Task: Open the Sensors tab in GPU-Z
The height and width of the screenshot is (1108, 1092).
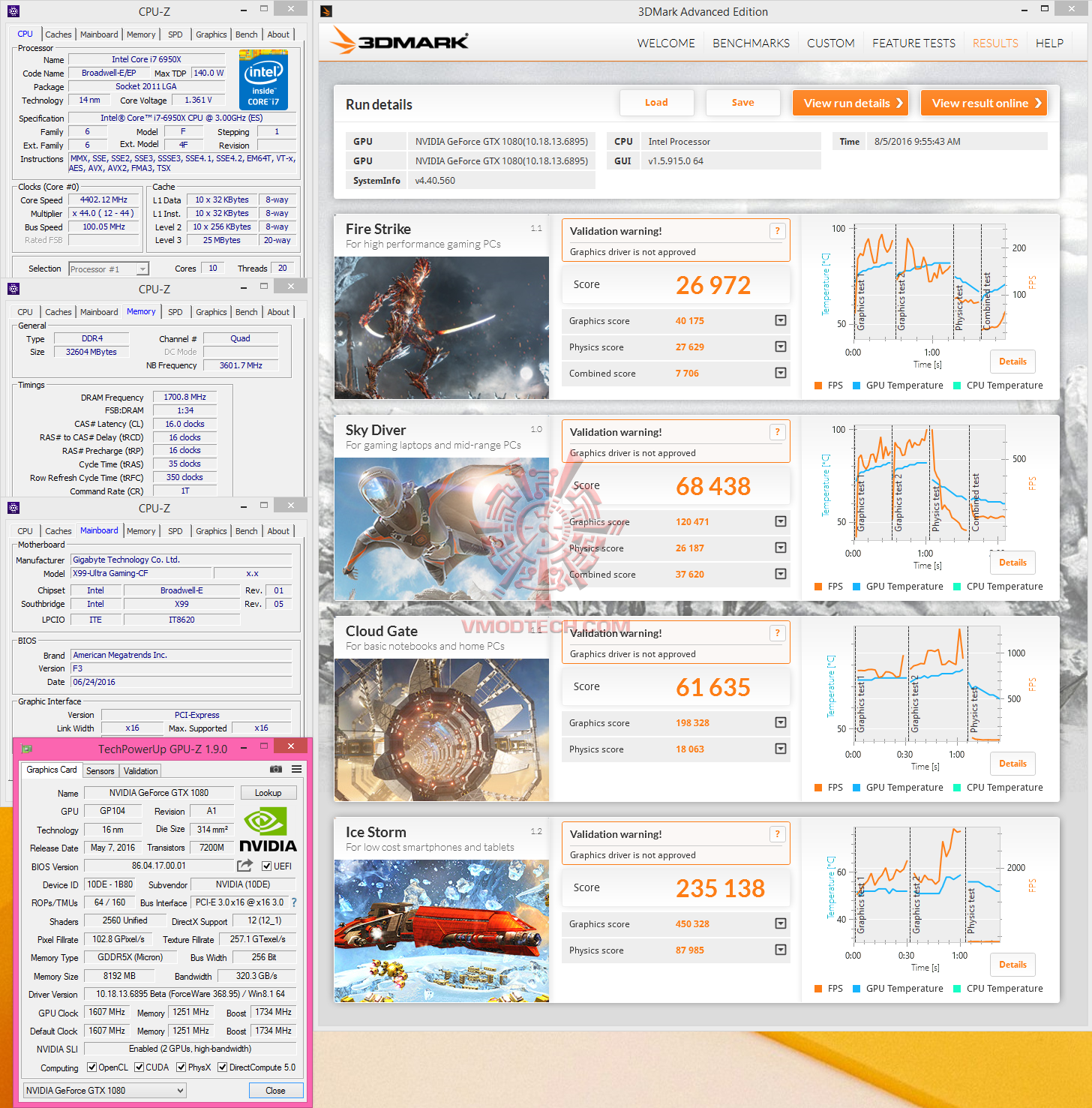Action: point(100,771)
